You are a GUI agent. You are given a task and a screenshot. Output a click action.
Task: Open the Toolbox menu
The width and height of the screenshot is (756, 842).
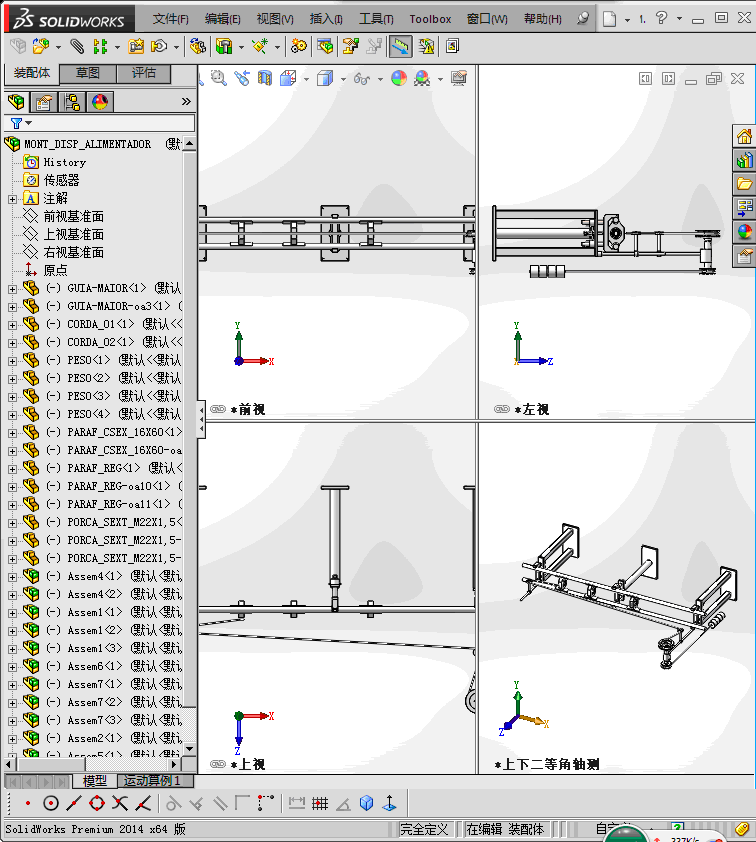[x=430, y=19]
